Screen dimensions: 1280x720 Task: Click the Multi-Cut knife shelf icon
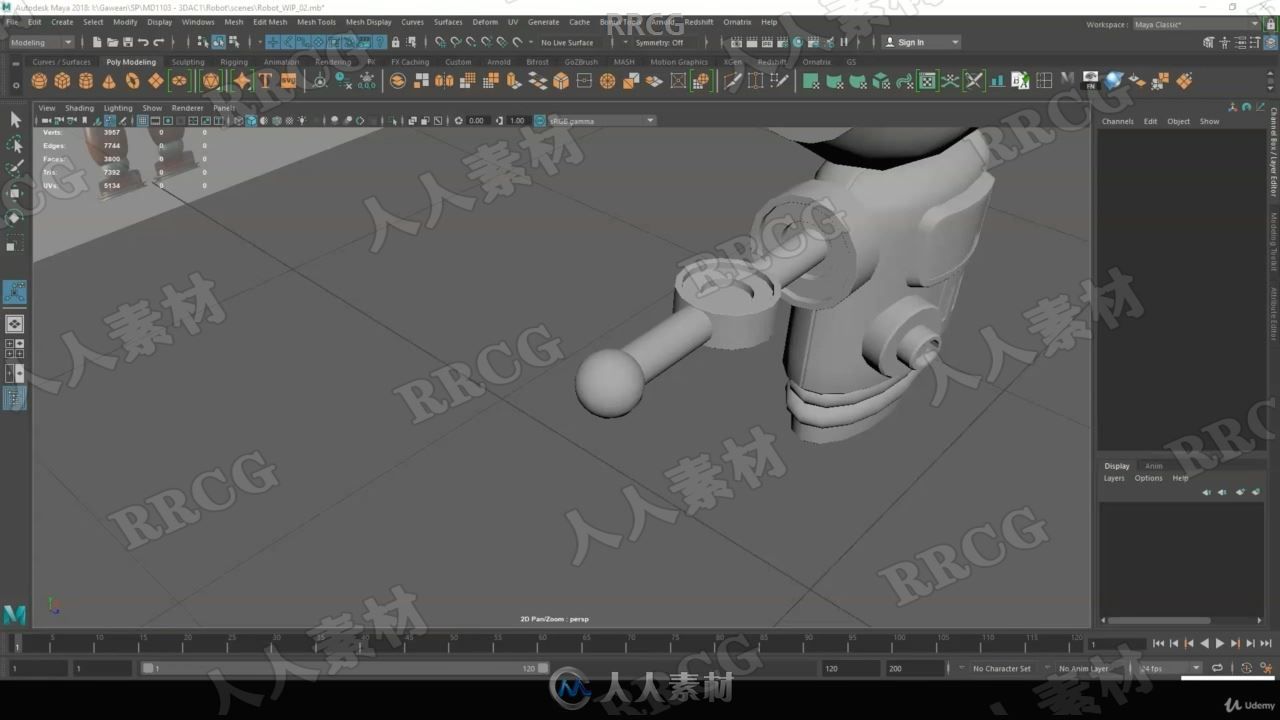point(732,80)
